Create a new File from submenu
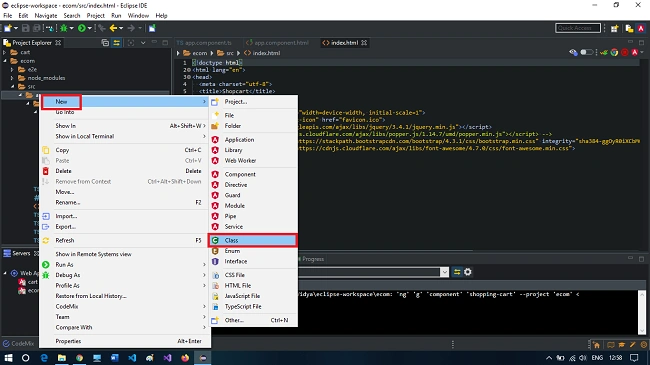The height and width of the screenshot is (365, 650). click(x=252, y=115)
